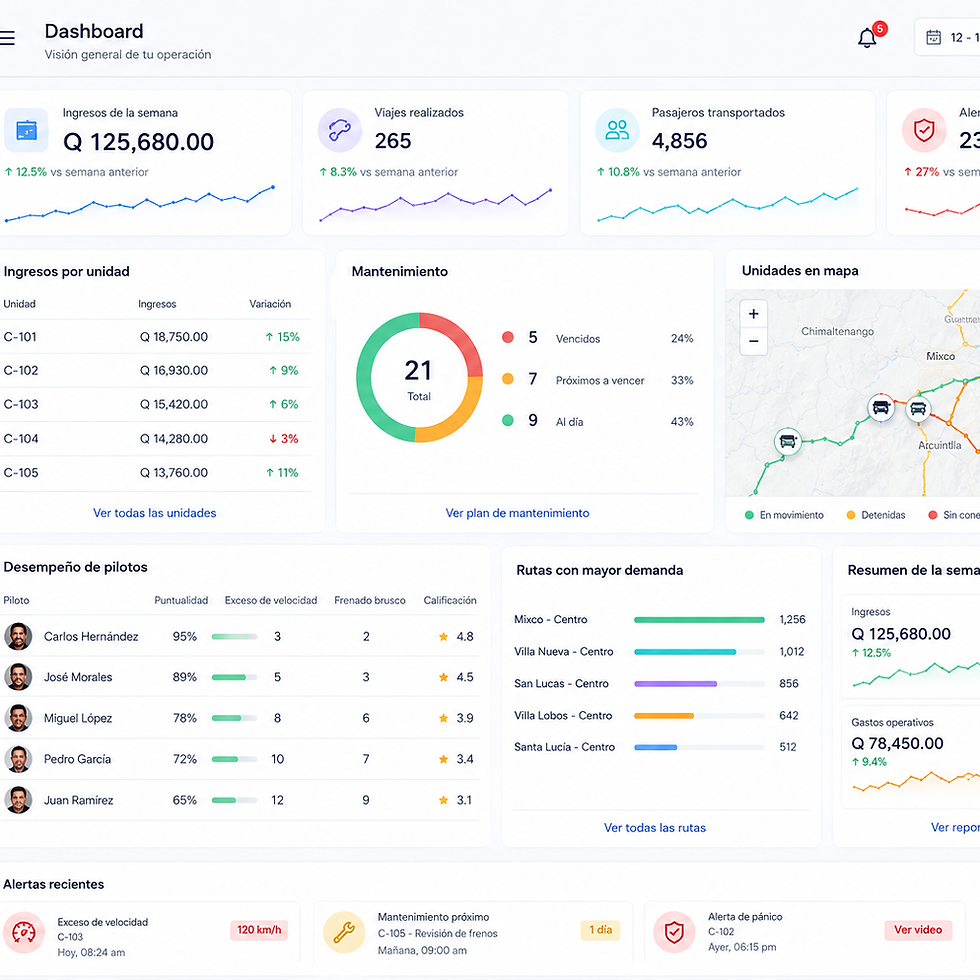Click the orange Próximos a vencer legend dot
The height and width of the screenshot is (980, 980).
[x=508, y=379]
